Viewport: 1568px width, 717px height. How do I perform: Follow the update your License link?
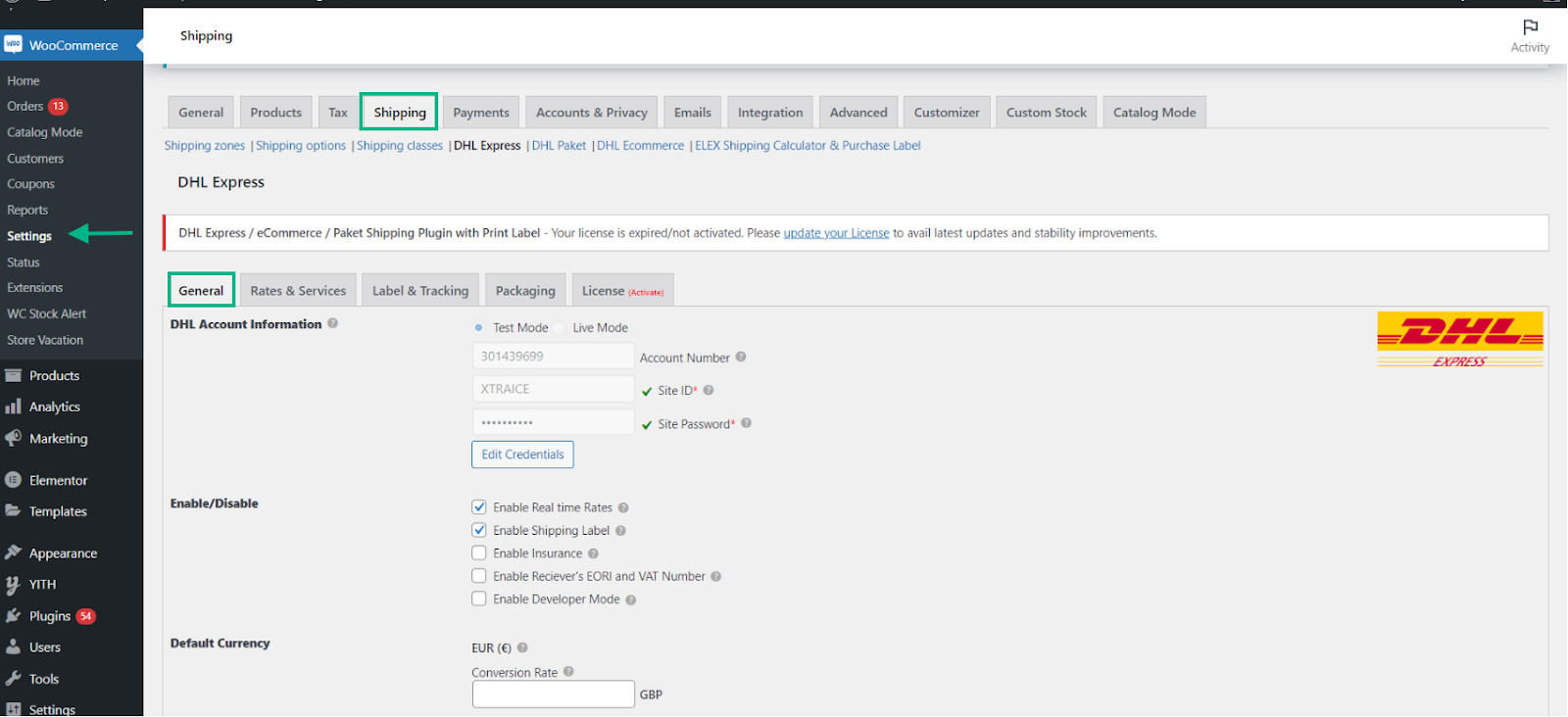click(x=836, y=233)
